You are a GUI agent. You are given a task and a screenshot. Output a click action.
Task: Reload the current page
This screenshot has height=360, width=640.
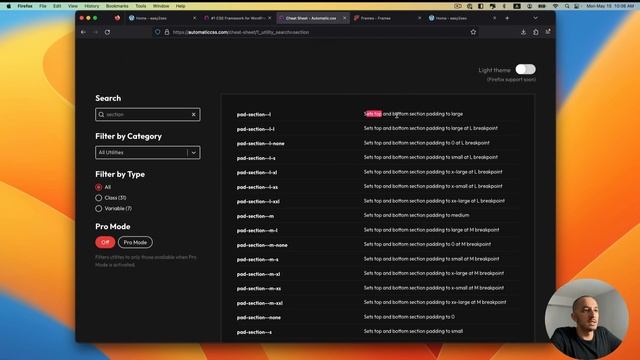[107, 32]
